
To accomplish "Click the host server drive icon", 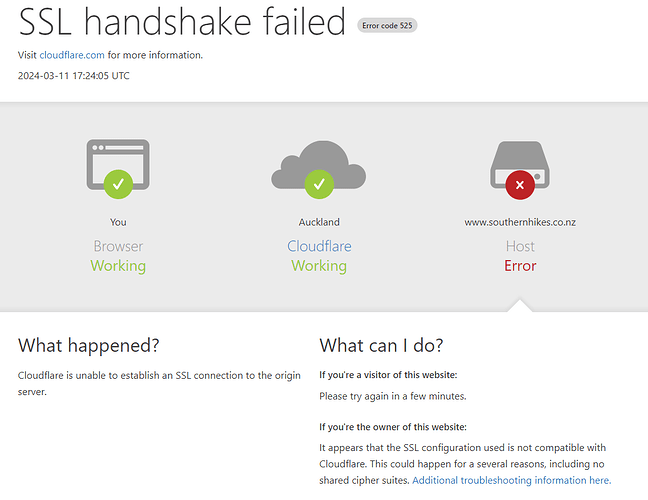I will coord(520,165).
